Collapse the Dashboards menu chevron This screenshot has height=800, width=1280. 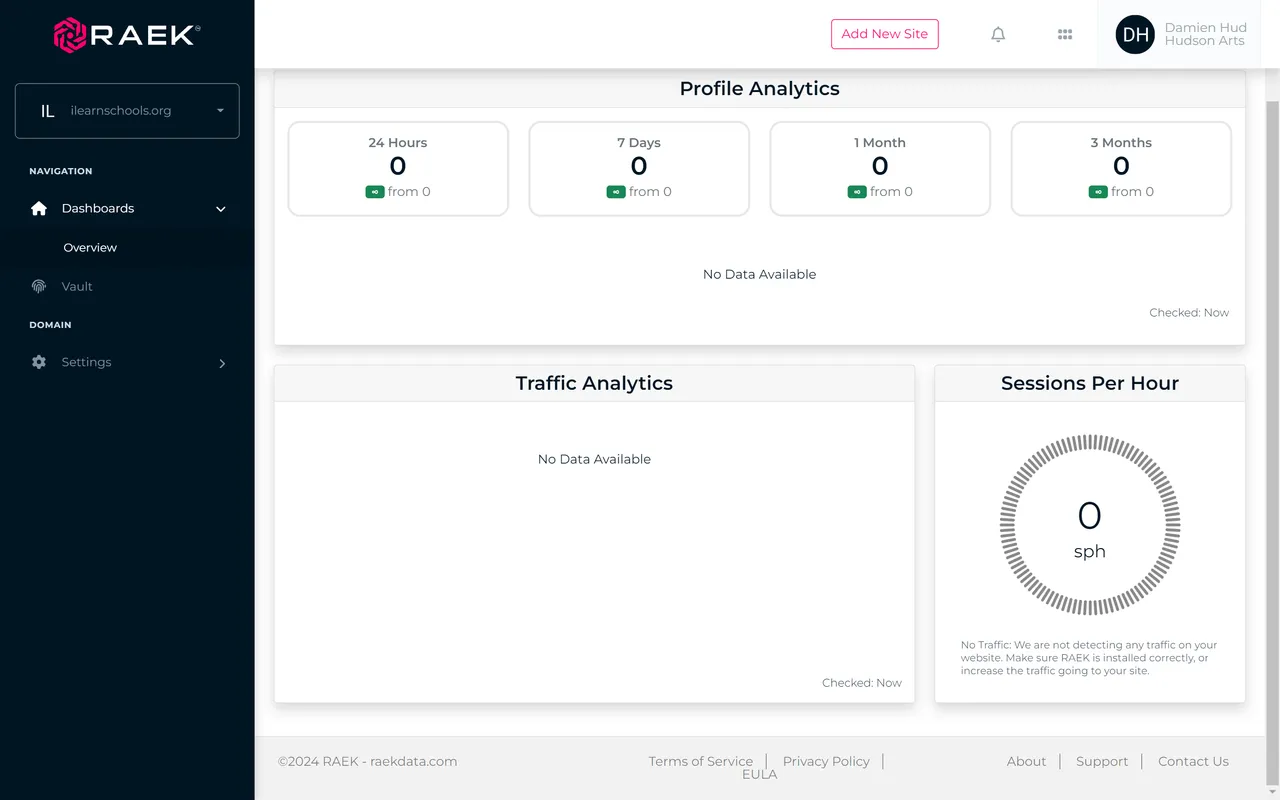[221, 209]
